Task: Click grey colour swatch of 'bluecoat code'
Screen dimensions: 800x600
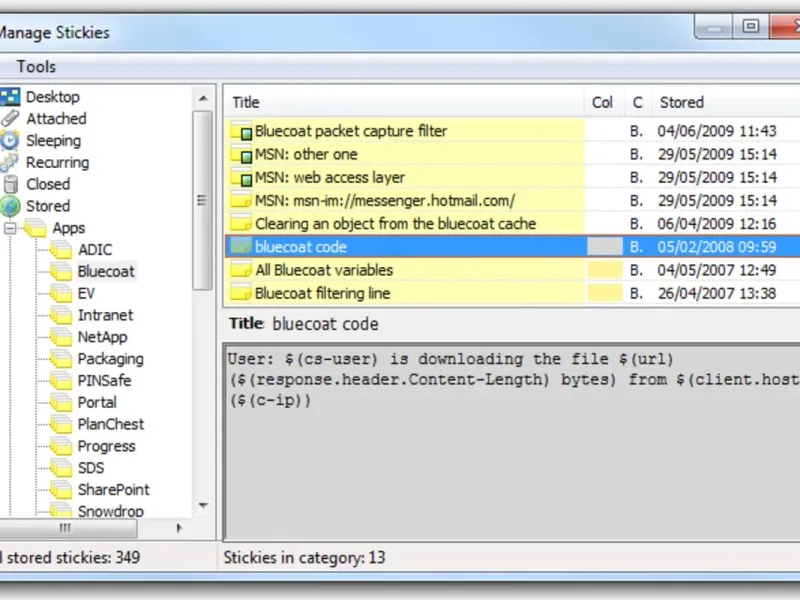Action: tap(605, 247)
